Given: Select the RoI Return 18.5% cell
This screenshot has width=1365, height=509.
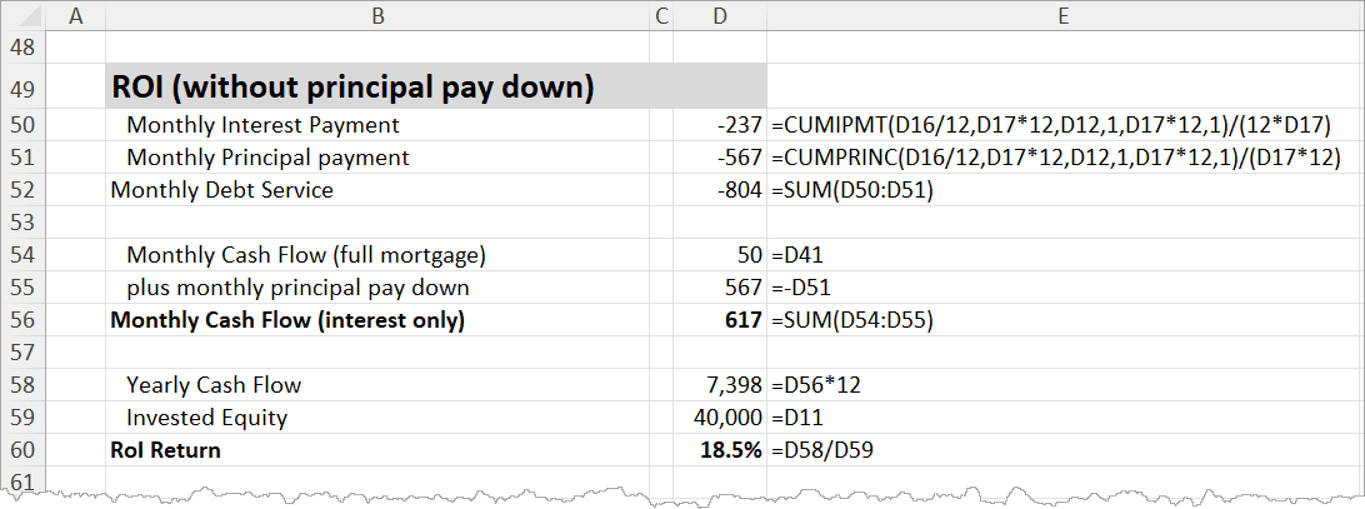Looking at the screenshot, I should pos(731,450).
